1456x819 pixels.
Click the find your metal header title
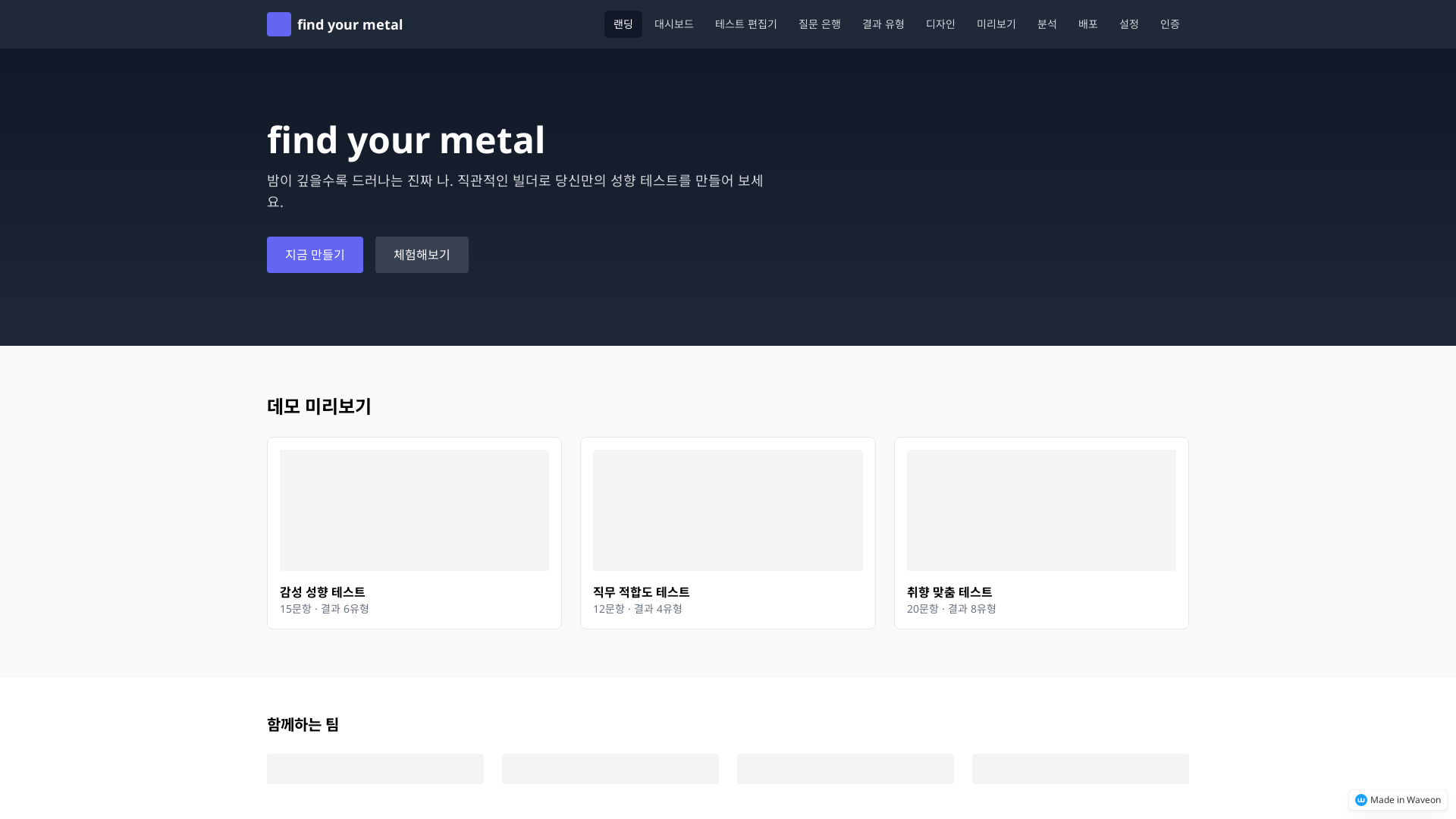click(350, 24)
